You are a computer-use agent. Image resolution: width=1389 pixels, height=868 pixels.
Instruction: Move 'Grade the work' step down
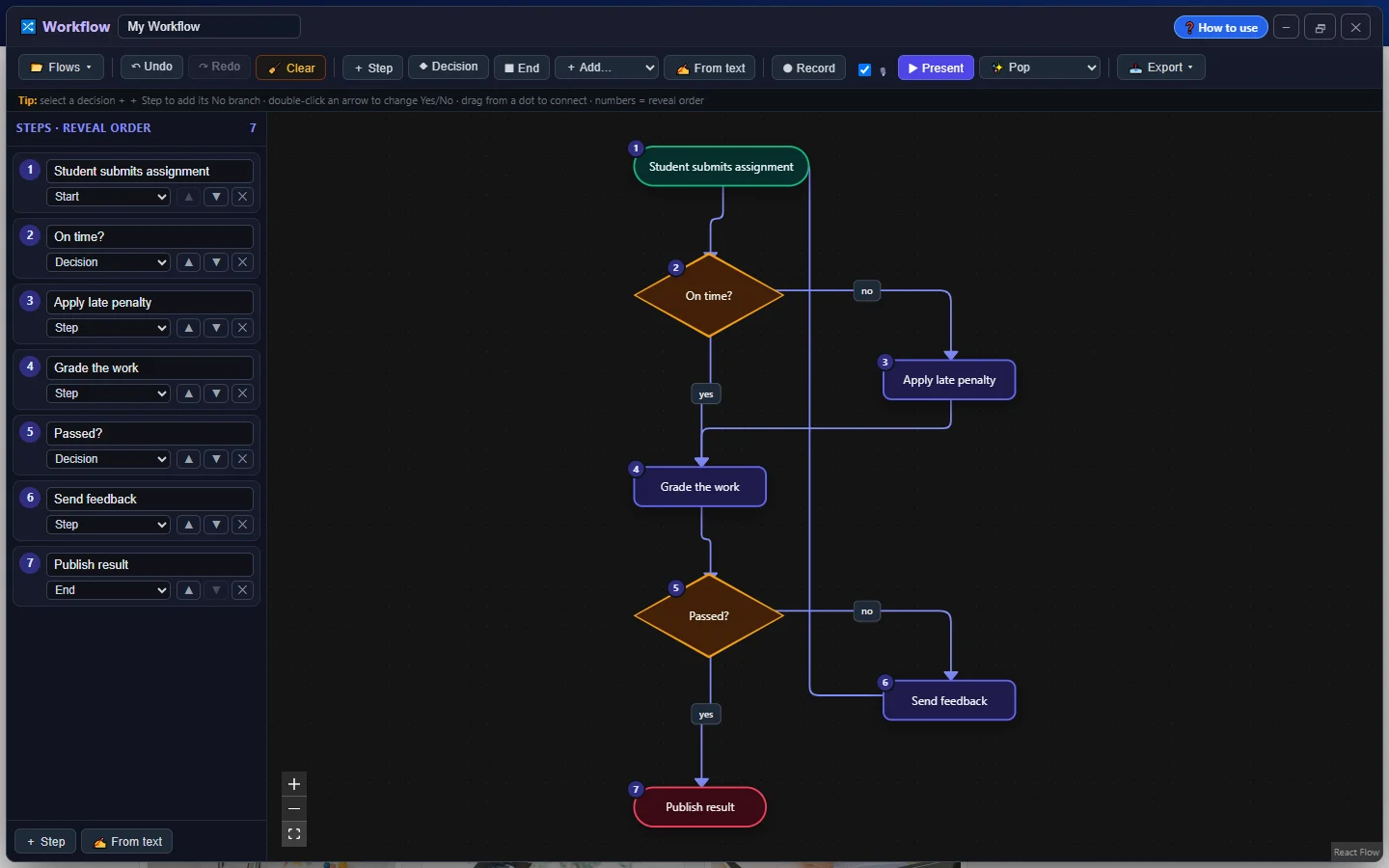tap(216, 393)
